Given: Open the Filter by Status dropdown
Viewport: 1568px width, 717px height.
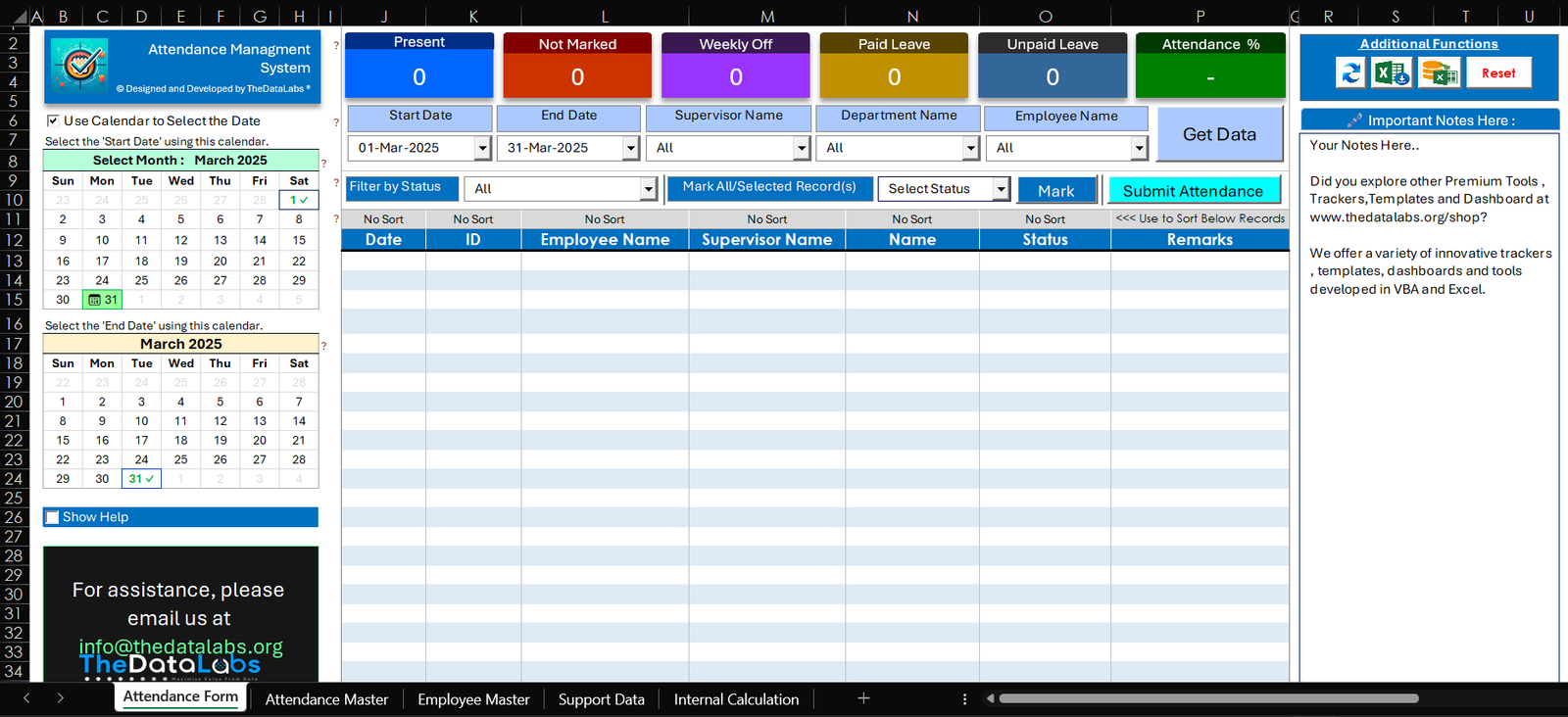Looking at the screenshot, I should coord(648,189).
